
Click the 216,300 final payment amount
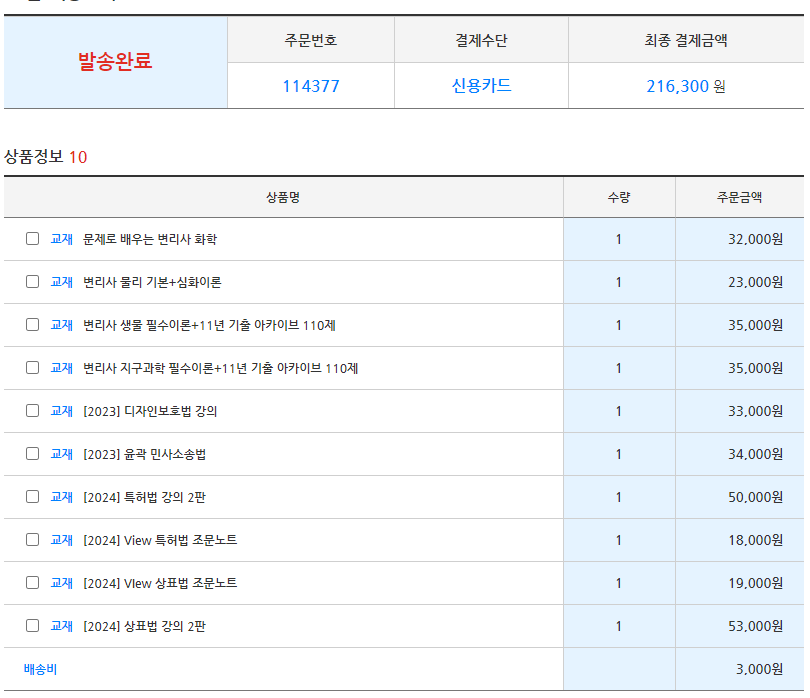677,86
